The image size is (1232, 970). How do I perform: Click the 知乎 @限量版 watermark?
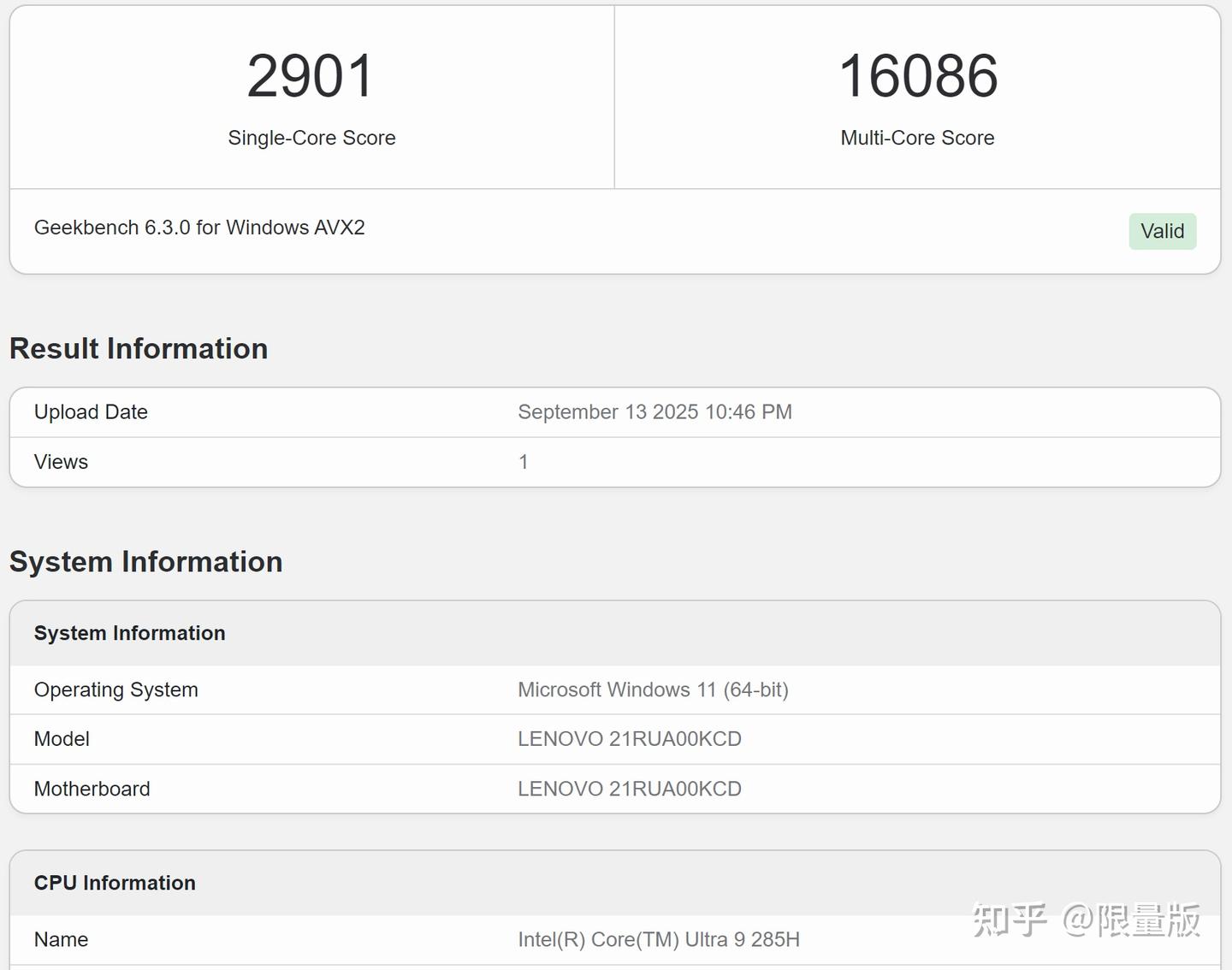click(1086, 920)
